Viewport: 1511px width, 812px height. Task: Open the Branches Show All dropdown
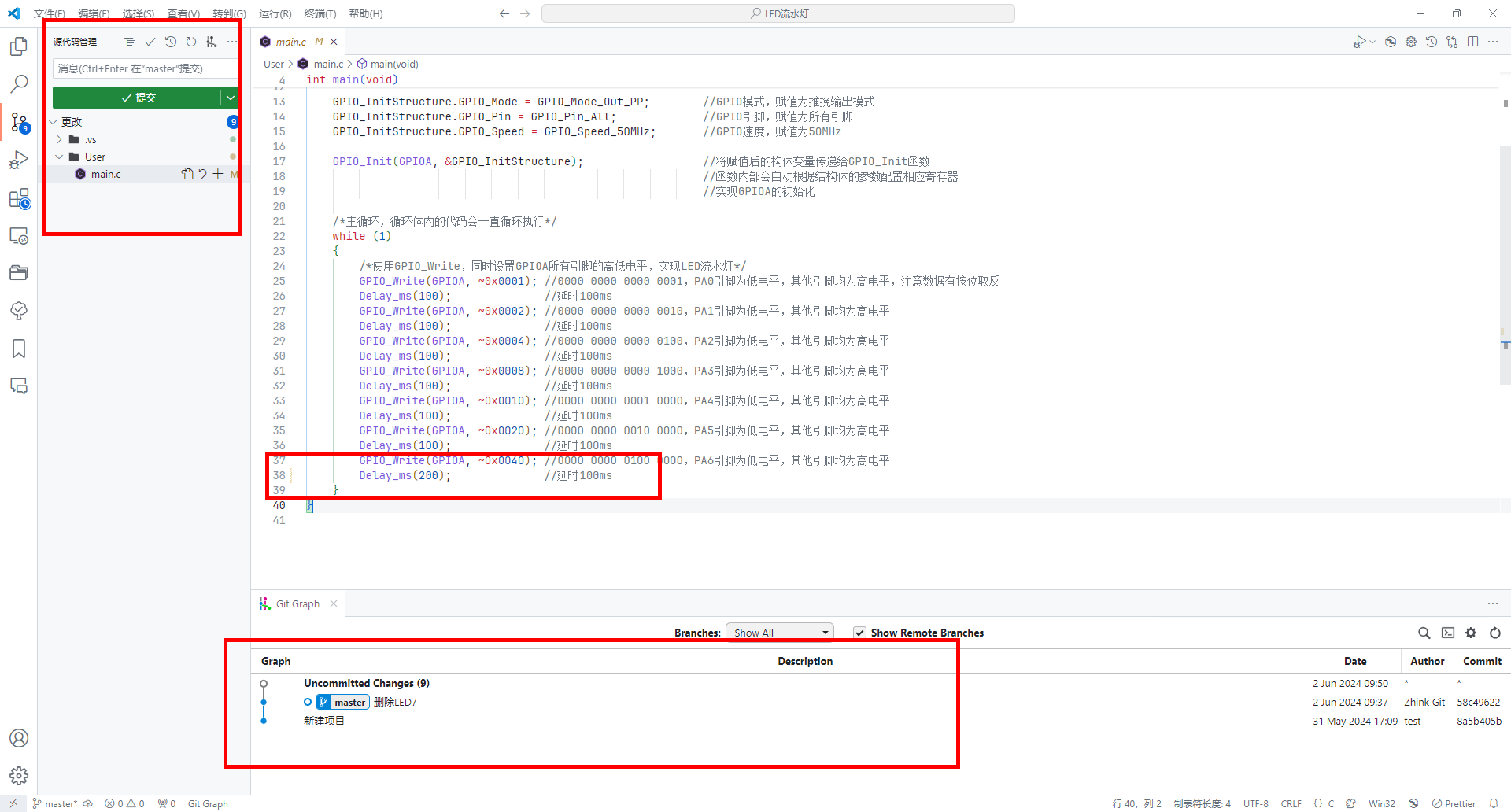(x=779, y=633)
